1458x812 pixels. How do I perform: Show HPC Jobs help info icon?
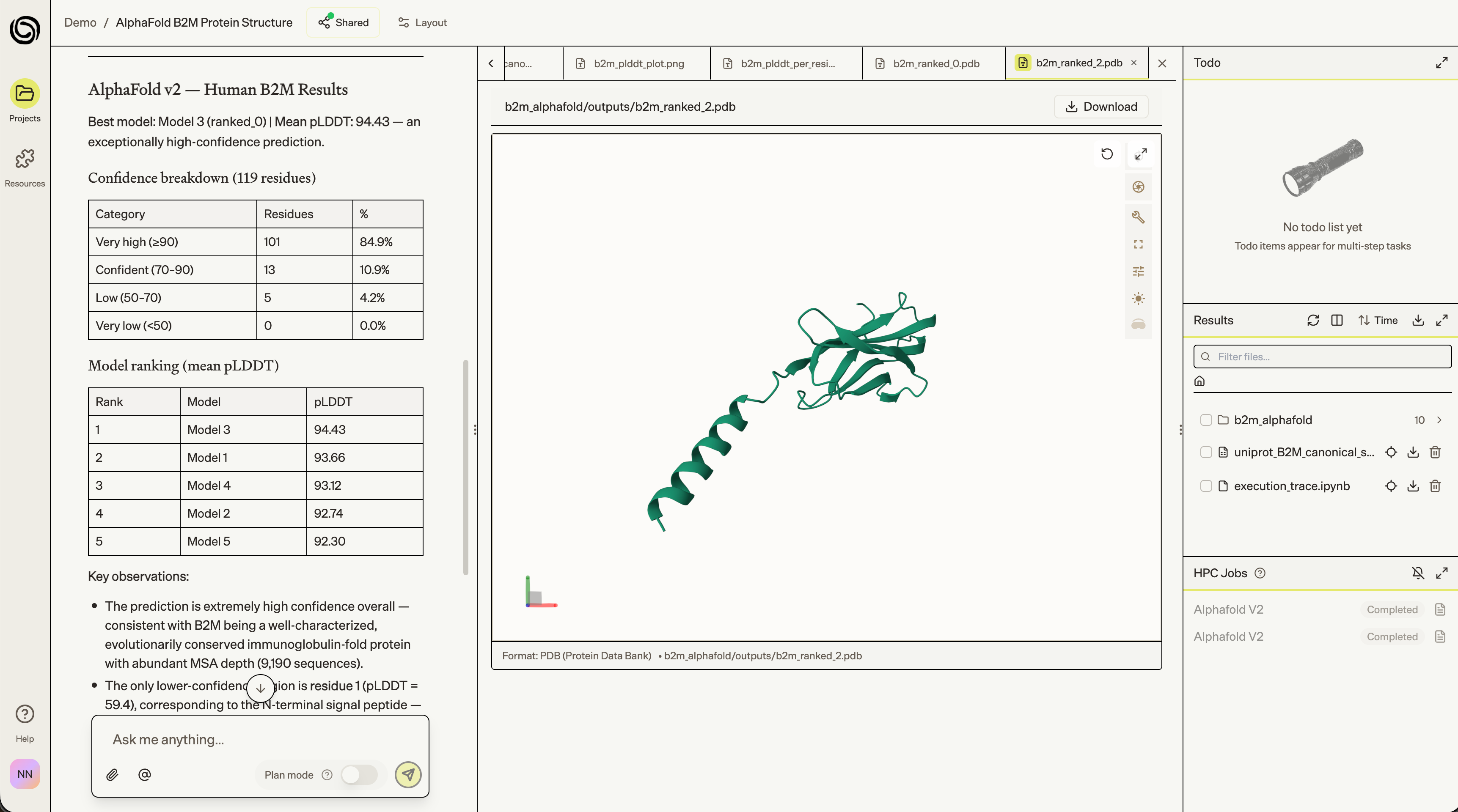[x=1259, y=573]
